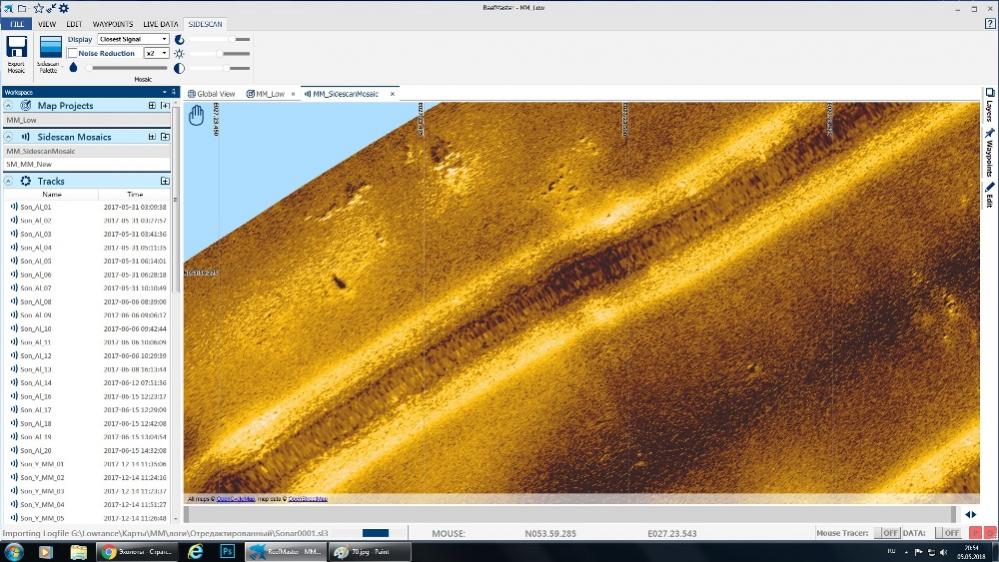
Task: Open the Display Closest Signal dropdown
Action: pyautogui.click(x=133, y=39)
